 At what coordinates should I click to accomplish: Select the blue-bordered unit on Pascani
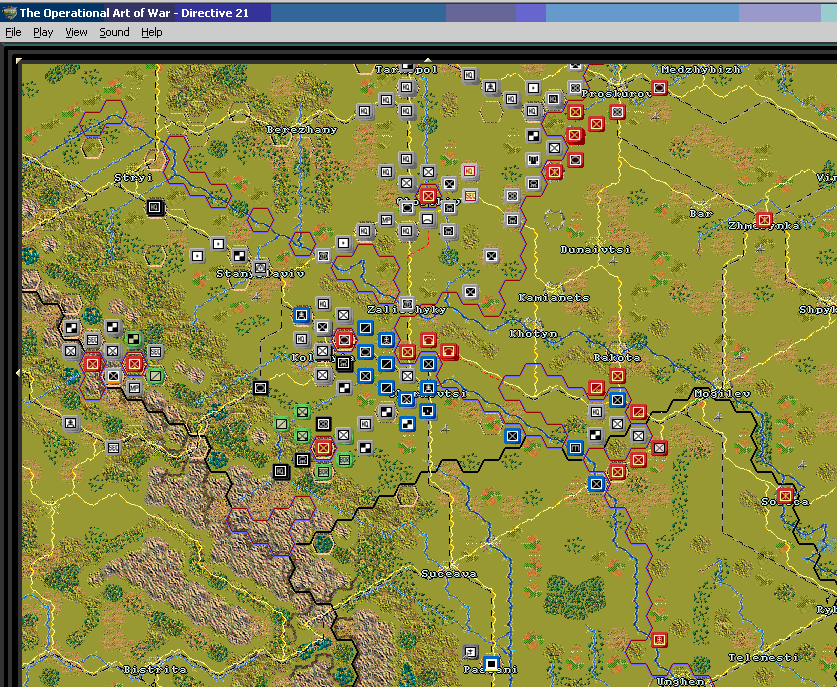pos(491,664)
